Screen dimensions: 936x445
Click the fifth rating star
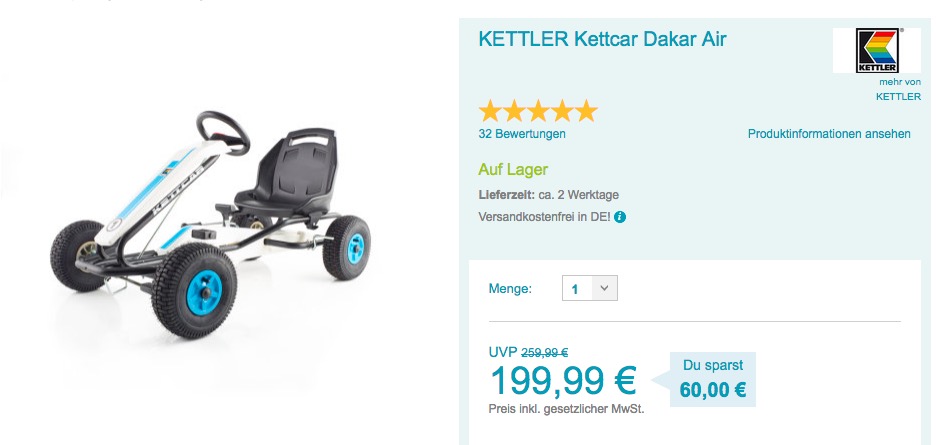(586, 111)
